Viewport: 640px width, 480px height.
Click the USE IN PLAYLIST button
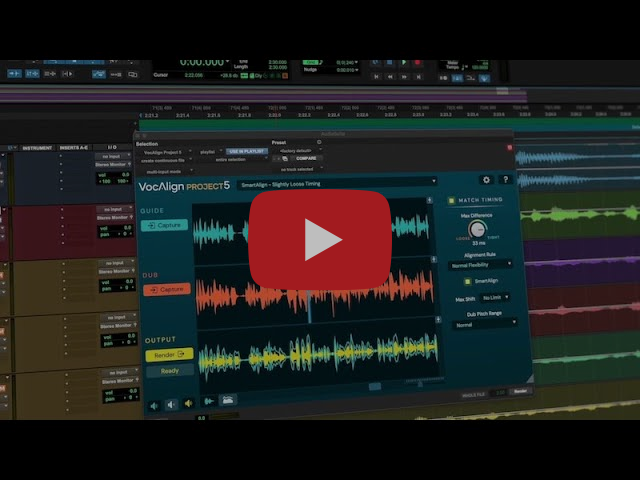(x=247, y=151)
